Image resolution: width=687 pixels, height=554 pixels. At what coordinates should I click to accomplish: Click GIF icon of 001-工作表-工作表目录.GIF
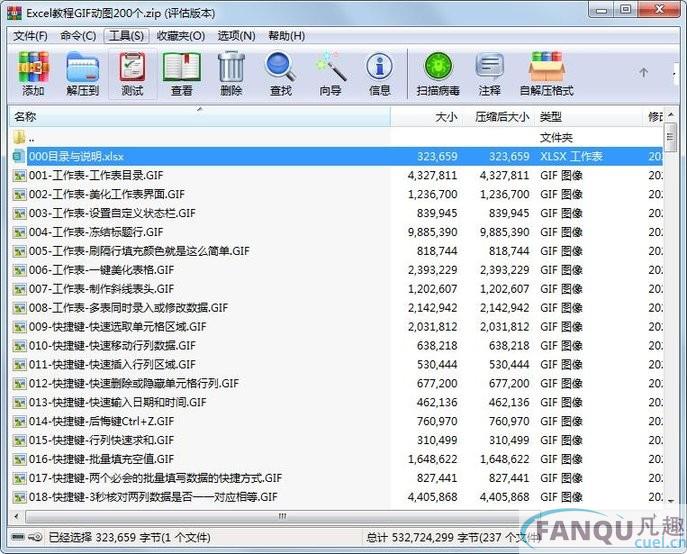pyautogui.click(x=19, y=176)
